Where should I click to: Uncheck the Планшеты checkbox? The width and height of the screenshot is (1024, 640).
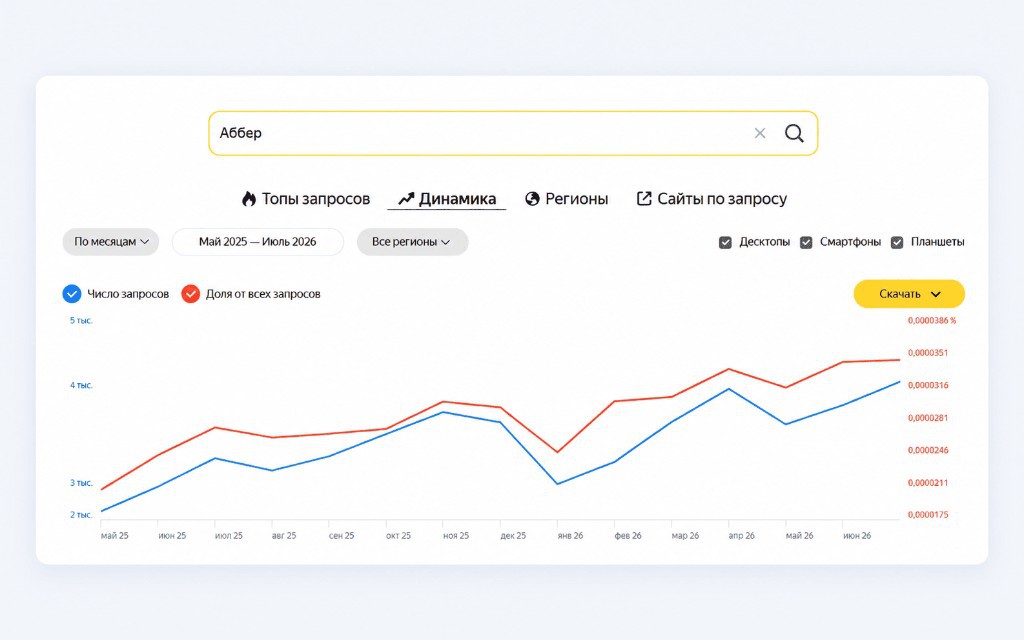897,242
